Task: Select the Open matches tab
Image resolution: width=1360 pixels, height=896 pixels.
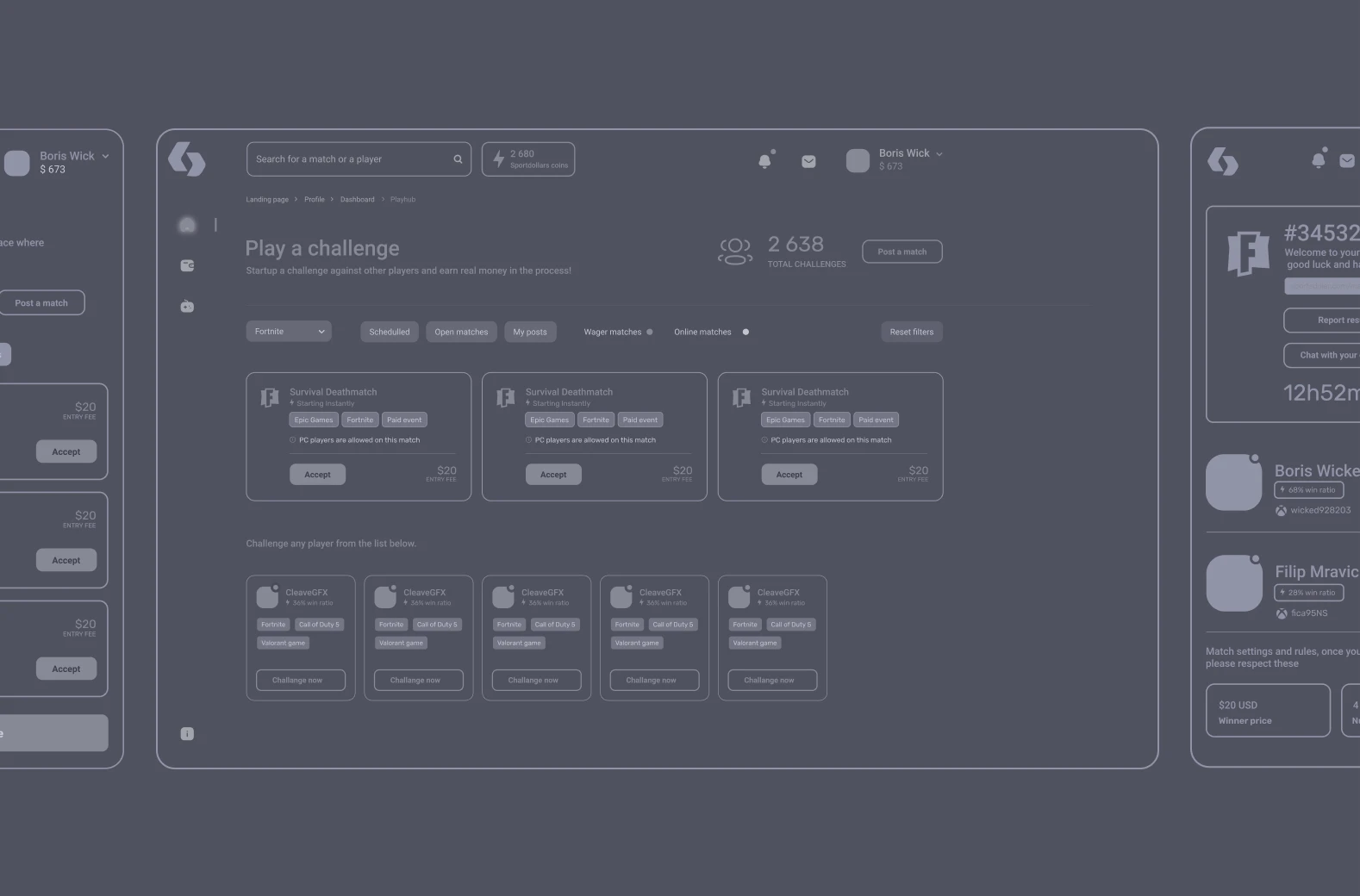Action: click(x=461, y=332)
